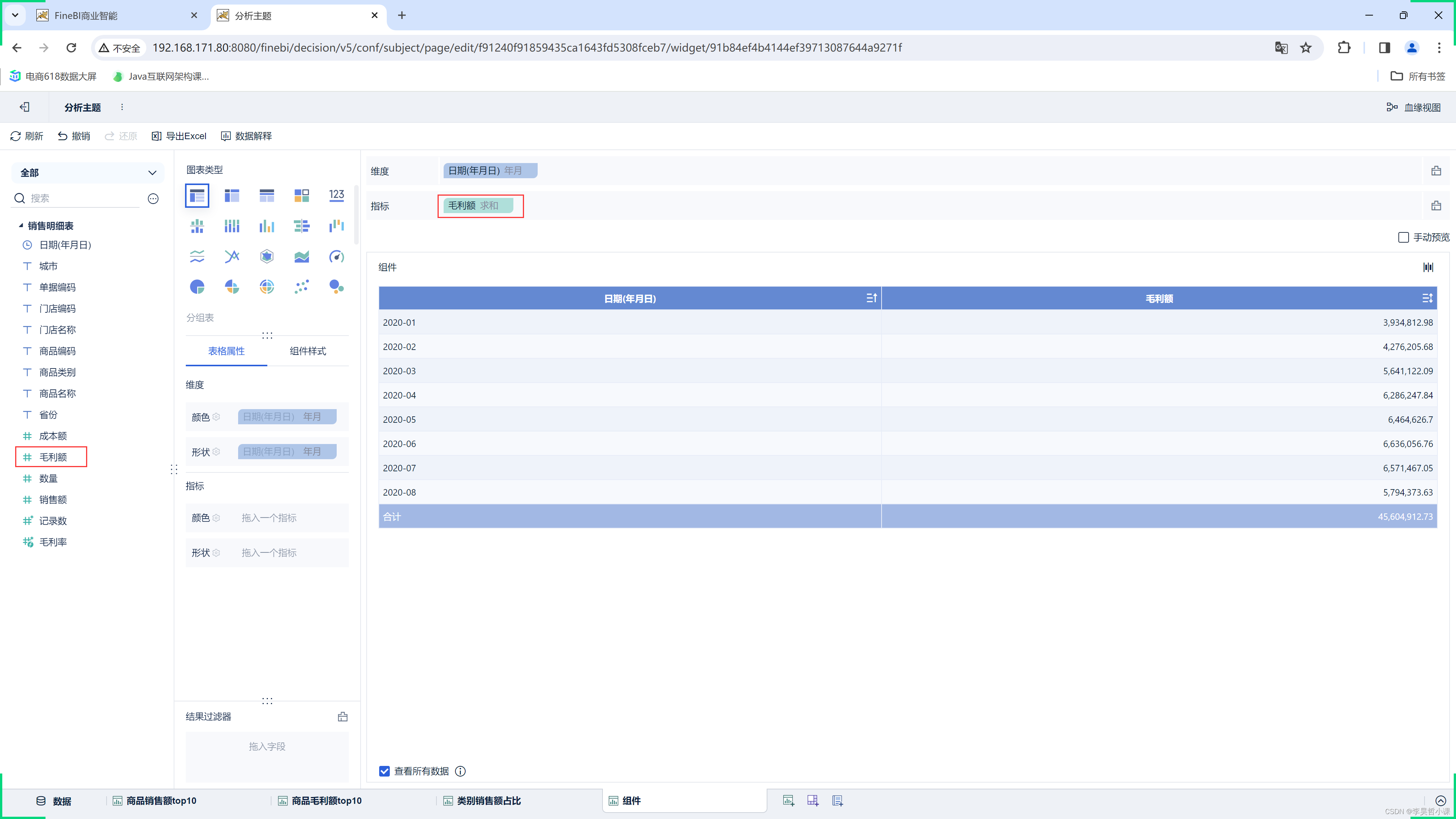This screenshot has width=1456, height=819.
Task: Click the 刷新 refresh button
Action: (x=27, y=136)
